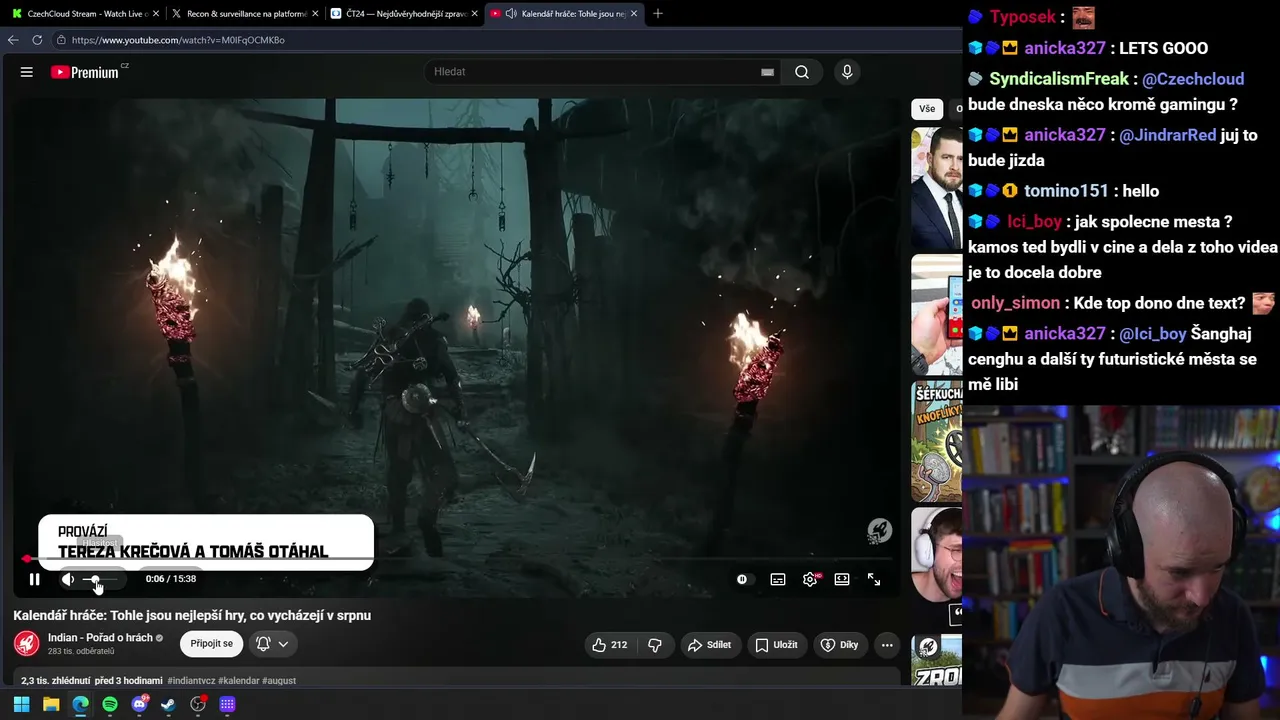Save the video with Uložit
Viewport: 1280px width, 720px height.
[x=777, y=645]
